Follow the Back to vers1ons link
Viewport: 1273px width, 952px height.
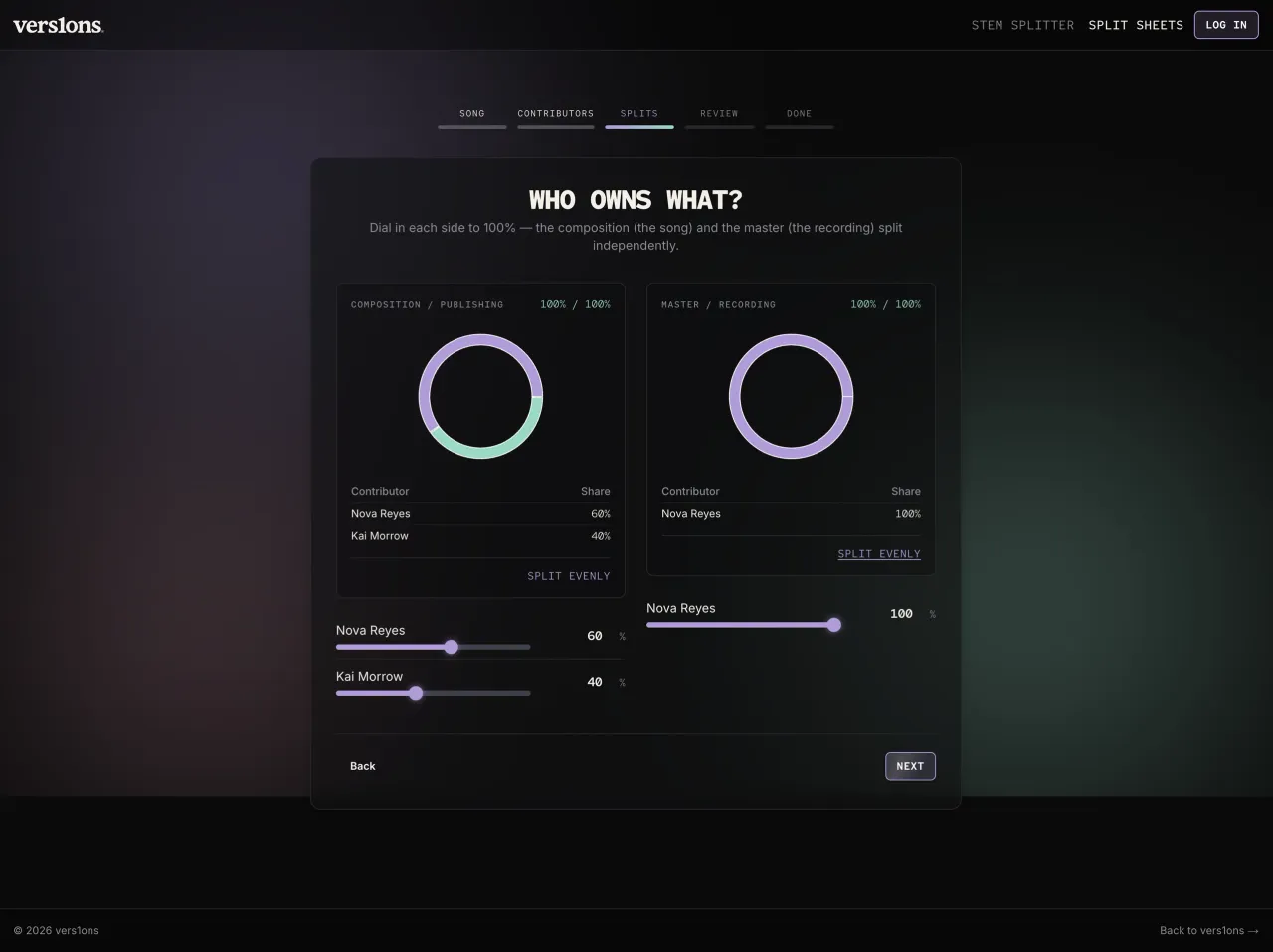coord(1209,931)
